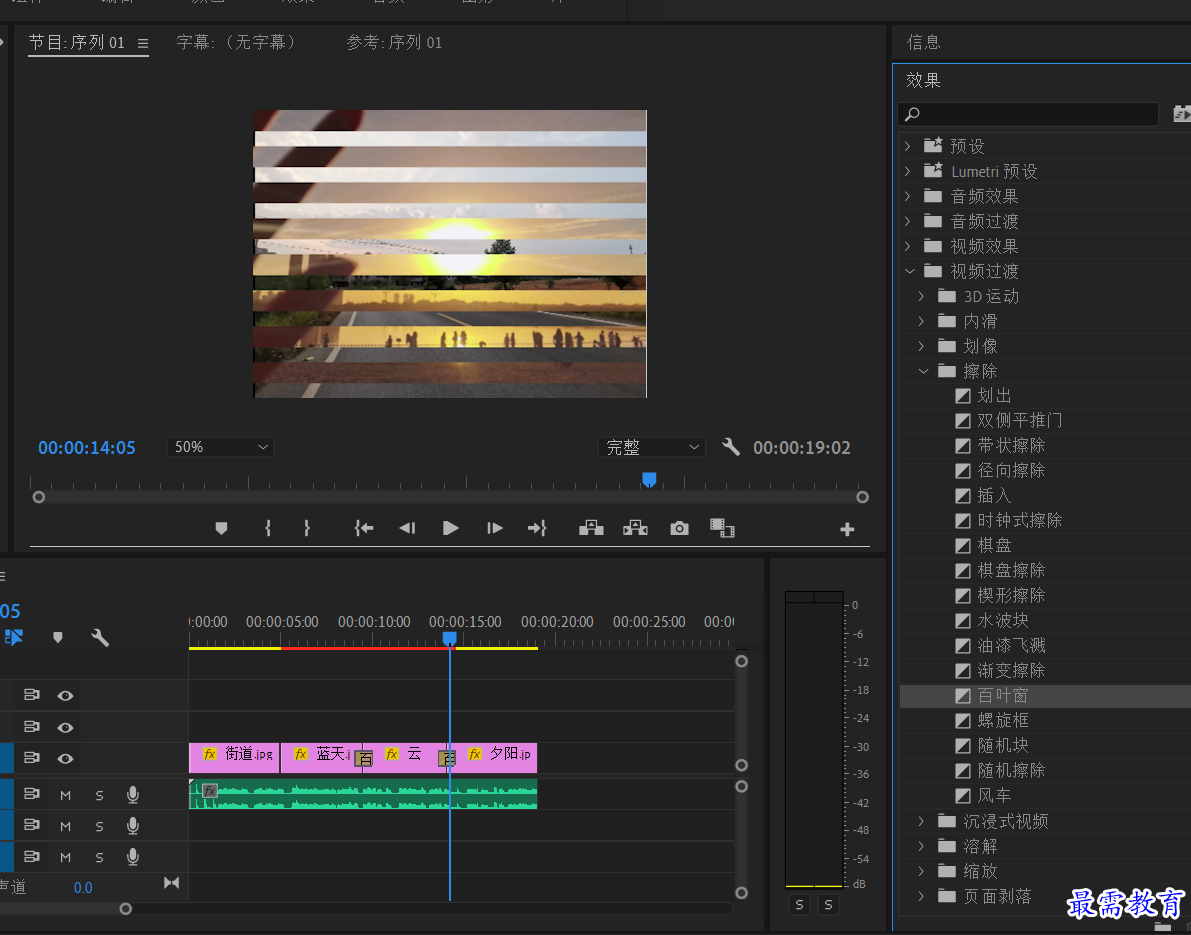Click the program monitor playhead marker
This screenshot has height=935, width=1191.
[649, 479]
